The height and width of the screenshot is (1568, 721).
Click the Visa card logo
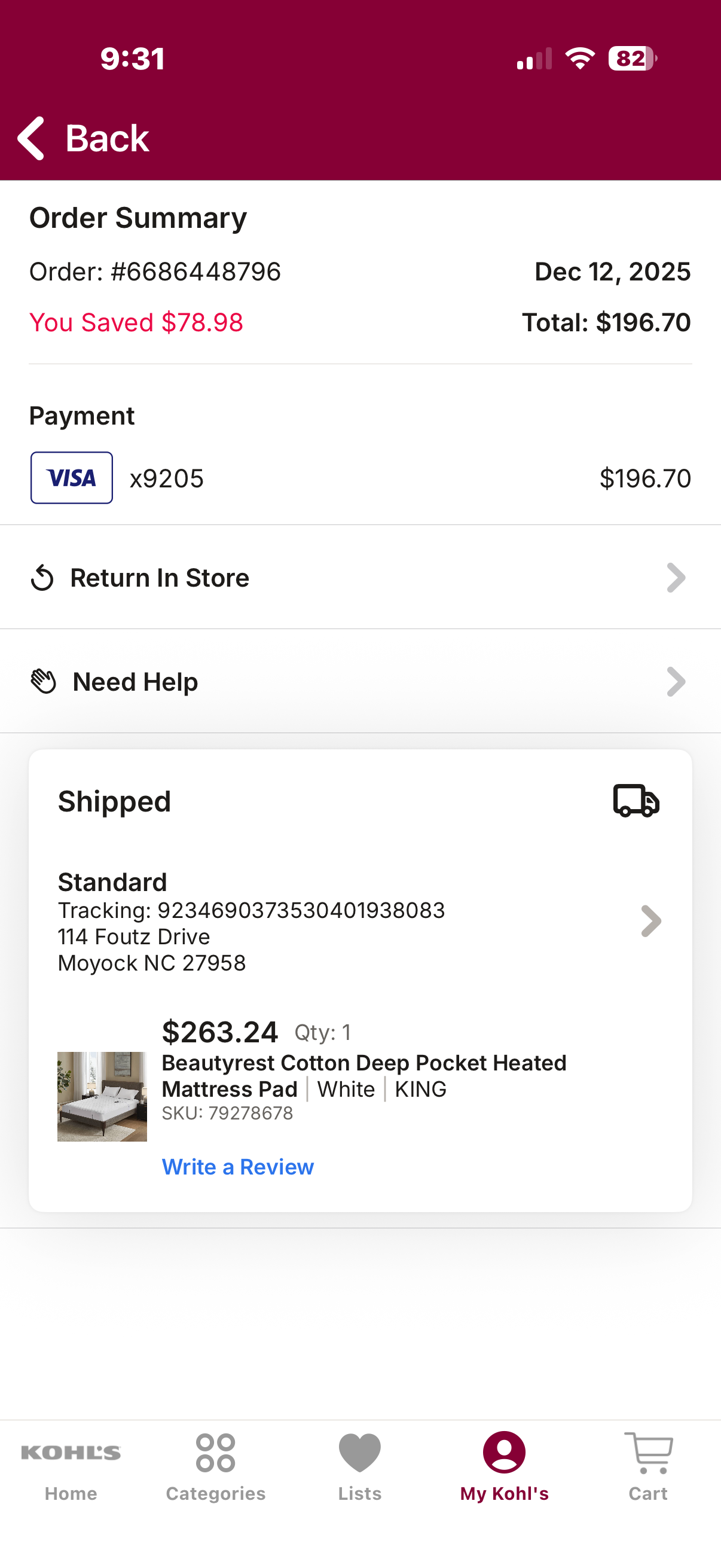pos(72,478)
